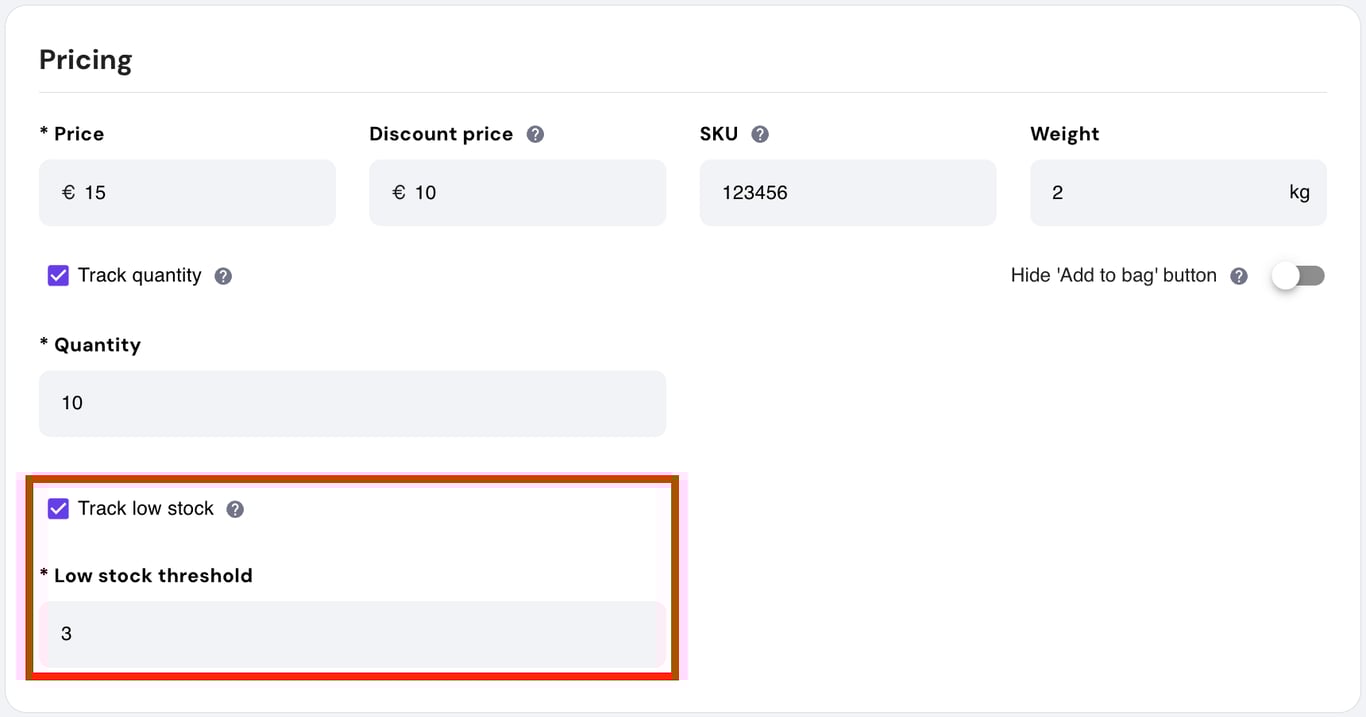Click the Hide 'Add to bag' button label
1366x717 pixels.
1112,275
